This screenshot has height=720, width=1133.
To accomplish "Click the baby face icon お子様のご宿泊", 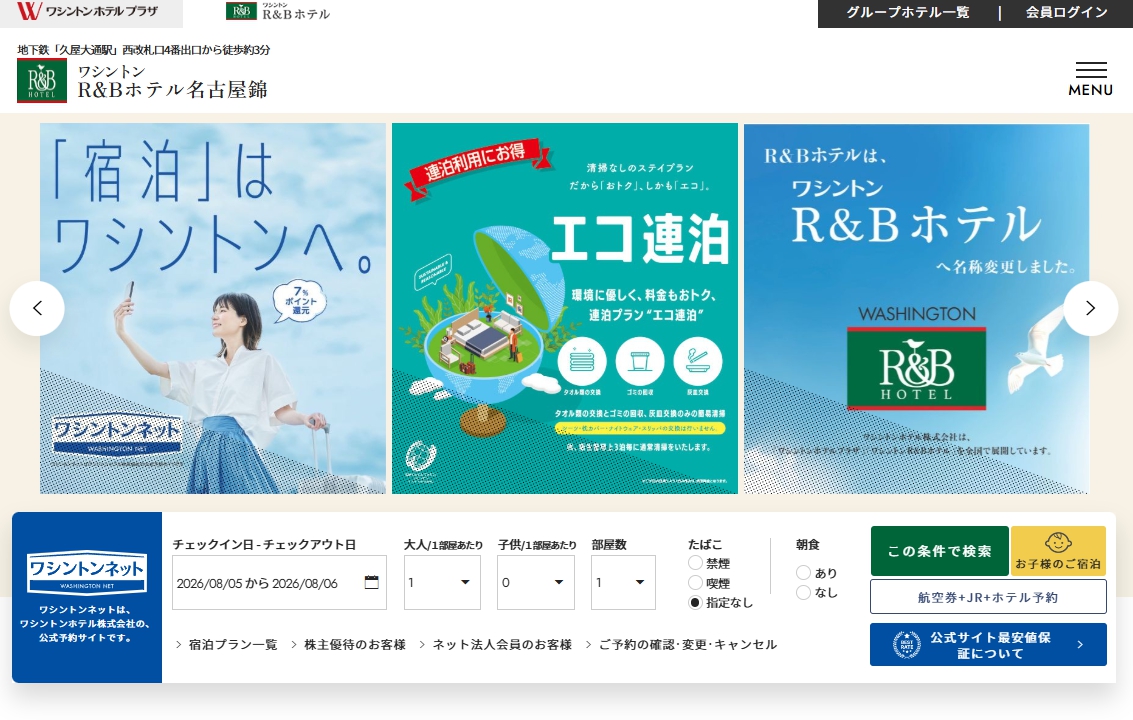I will click(1058, 542).
